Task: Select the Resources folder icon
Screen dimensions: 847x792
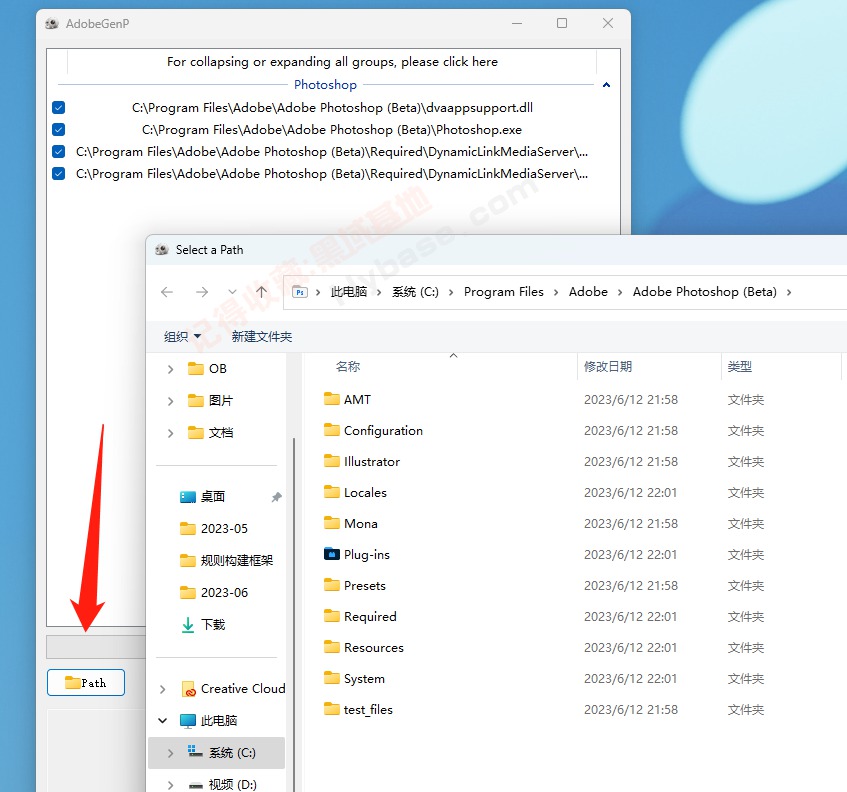Action: (332, 647)
